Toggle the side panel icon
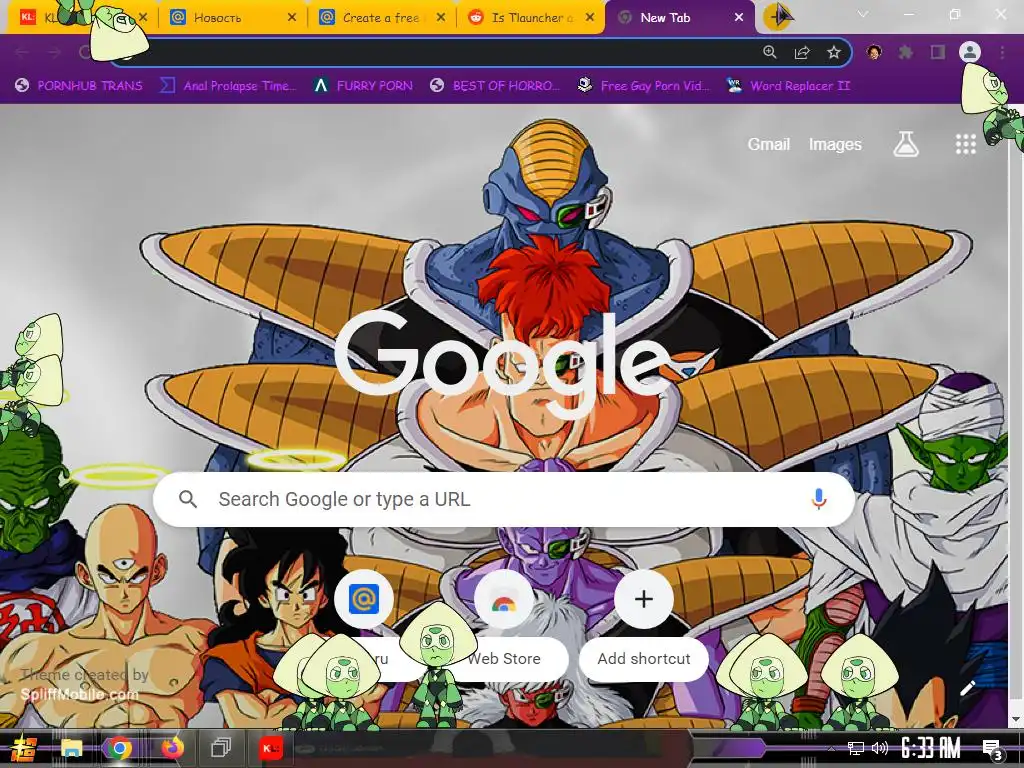Screen dimensions: 1024x768 938,52
